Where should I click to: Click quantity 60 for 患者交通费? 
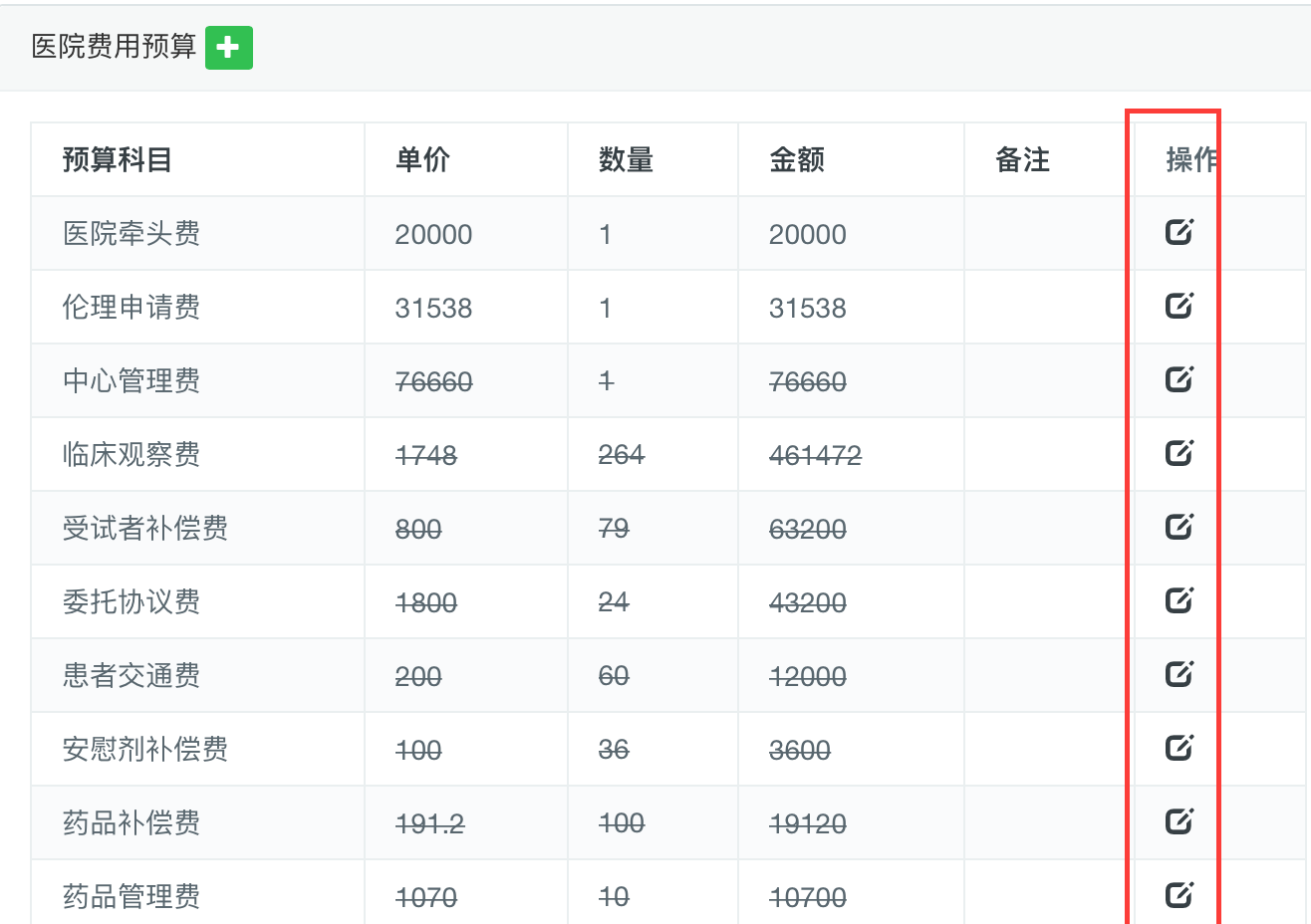pyautogui.click(x=614, y=677)
